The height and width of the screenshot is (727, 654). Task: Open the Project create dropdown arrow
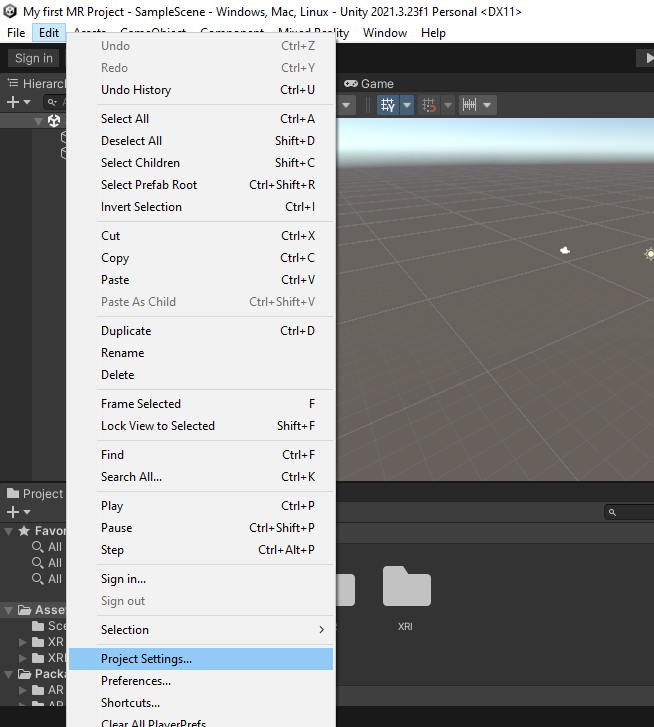pyautogui.click(x=27, y=512)
